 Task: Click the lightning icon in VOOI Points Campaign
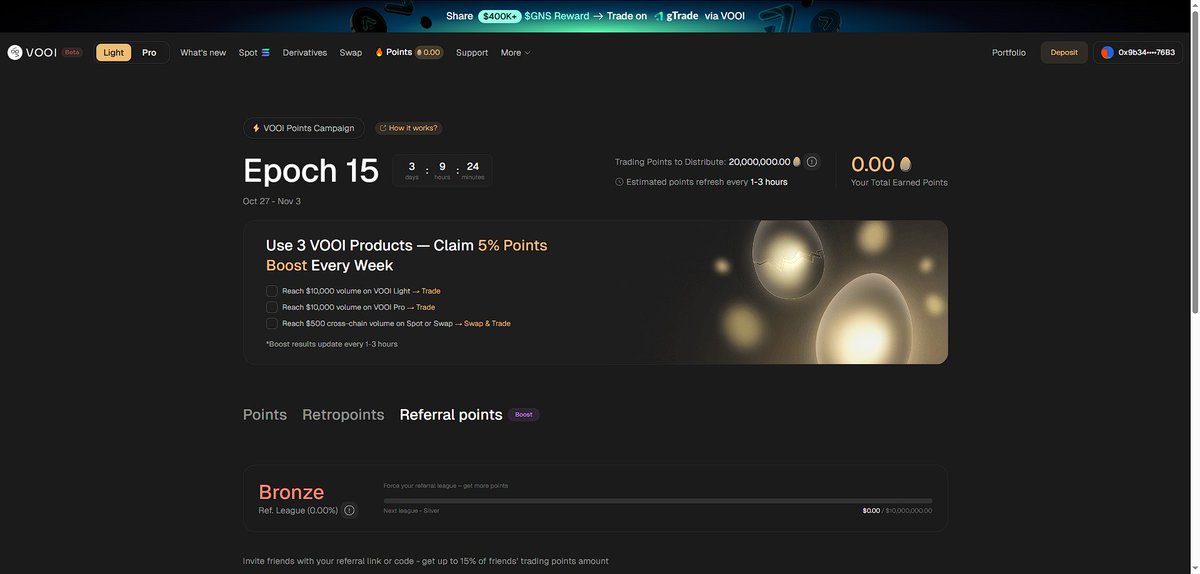coord(256,128)
